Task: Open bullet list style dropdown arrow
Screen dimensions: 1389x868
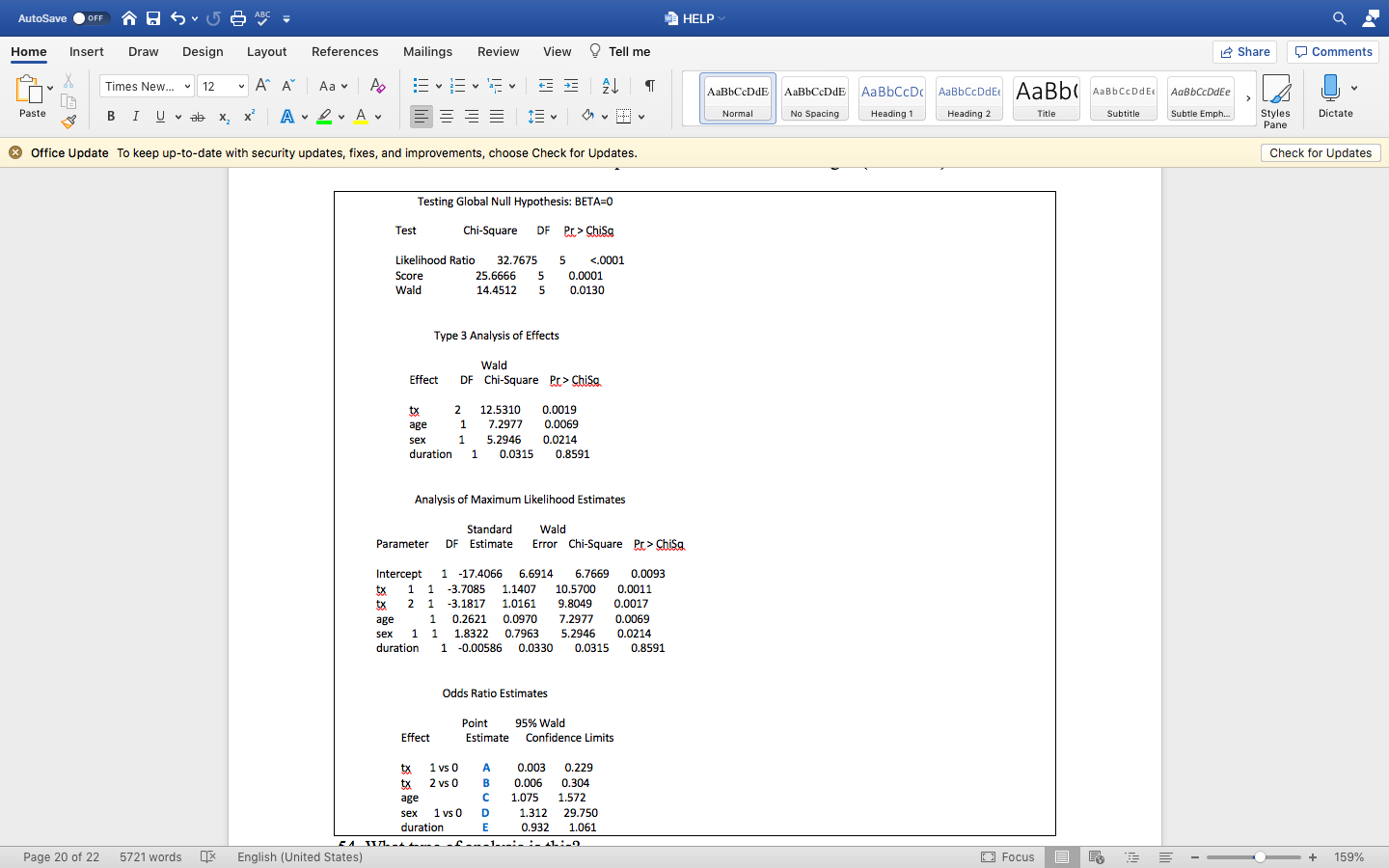Action: (439, 87)
